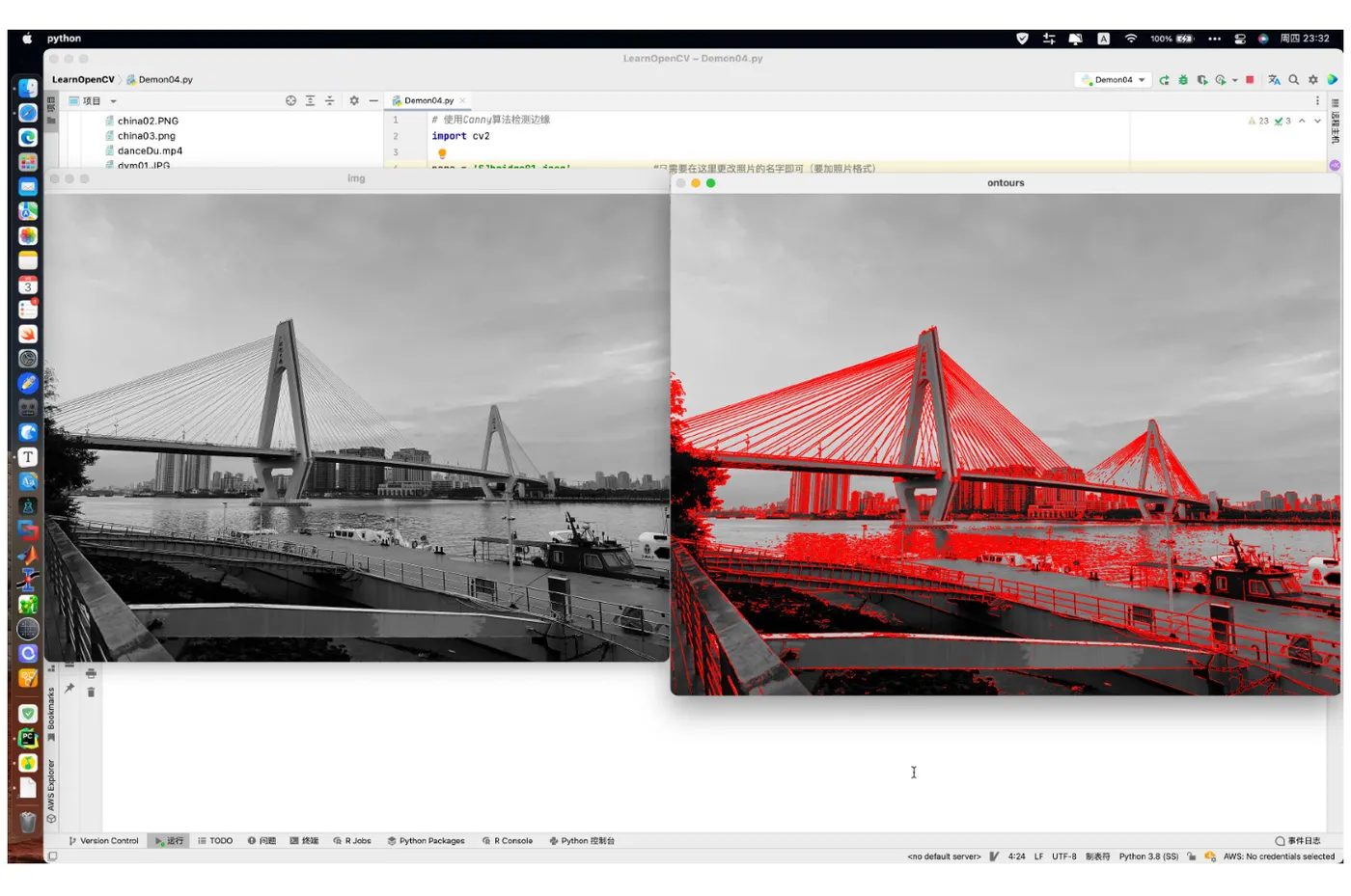Switch to the 运行 run tool window

pyautogui.click(x=169, y=841)
